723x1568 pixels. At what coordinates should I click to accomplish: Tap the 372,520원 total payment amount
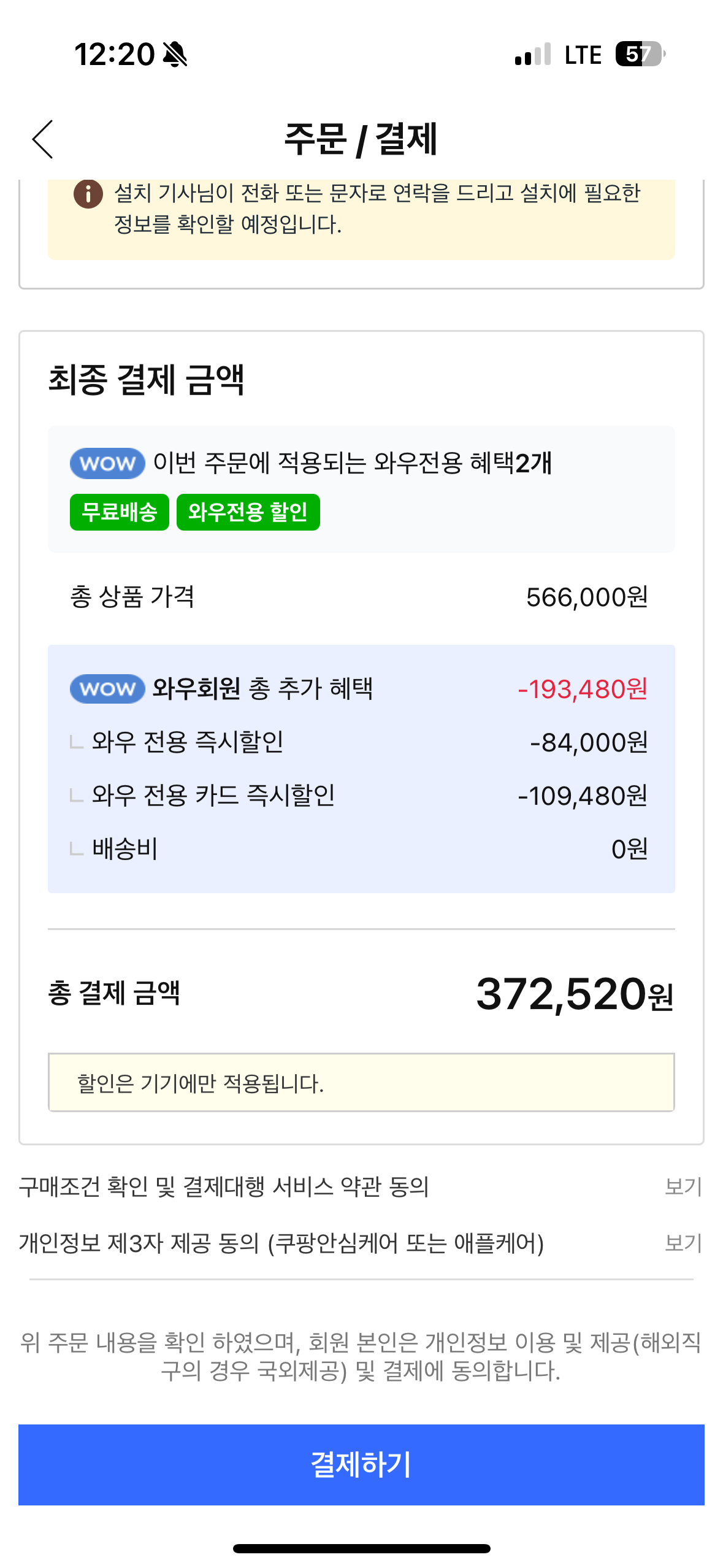574,994
